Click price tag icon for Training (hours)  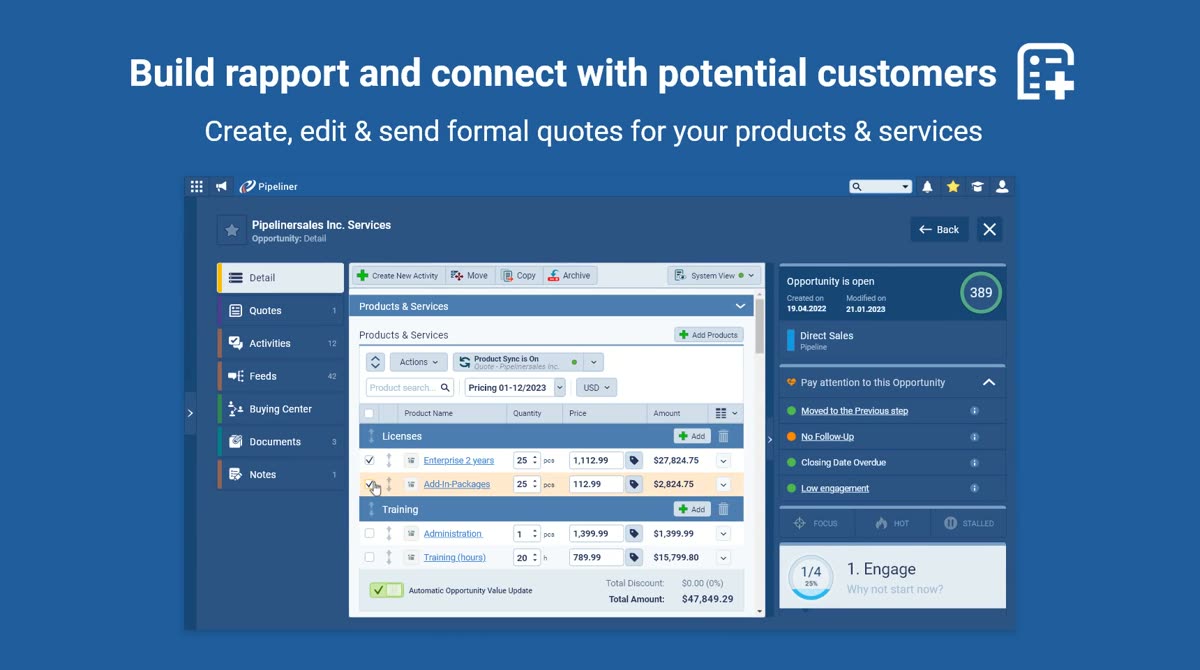coord(634,557)
